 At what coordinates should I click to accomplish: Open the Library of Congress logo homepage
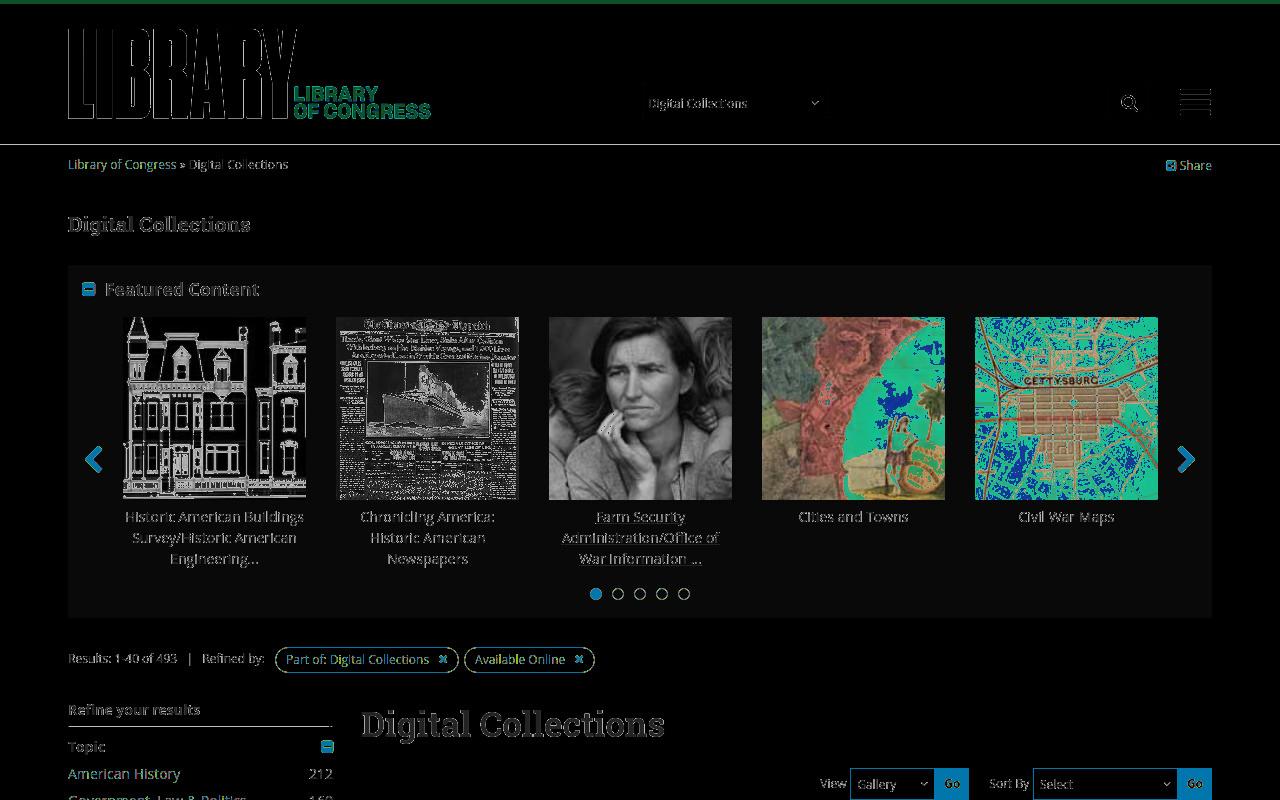[x=249, y=74]
